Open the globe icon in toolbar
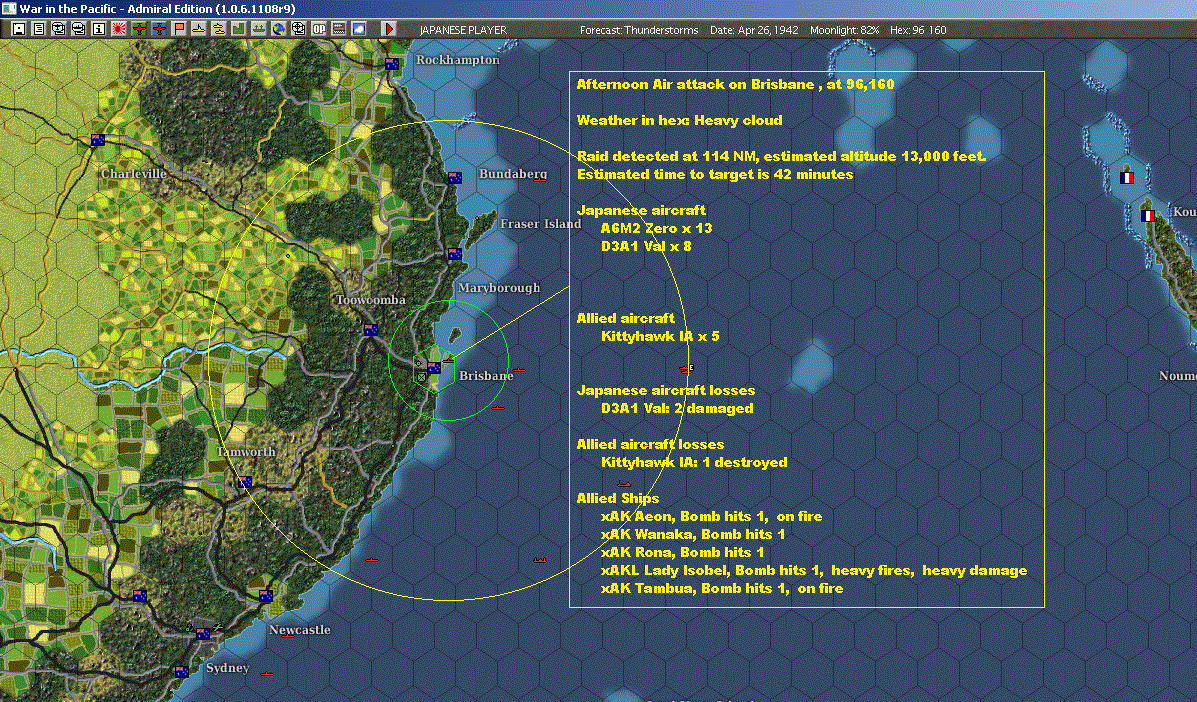1197x702 pixels. click(279, 29)
